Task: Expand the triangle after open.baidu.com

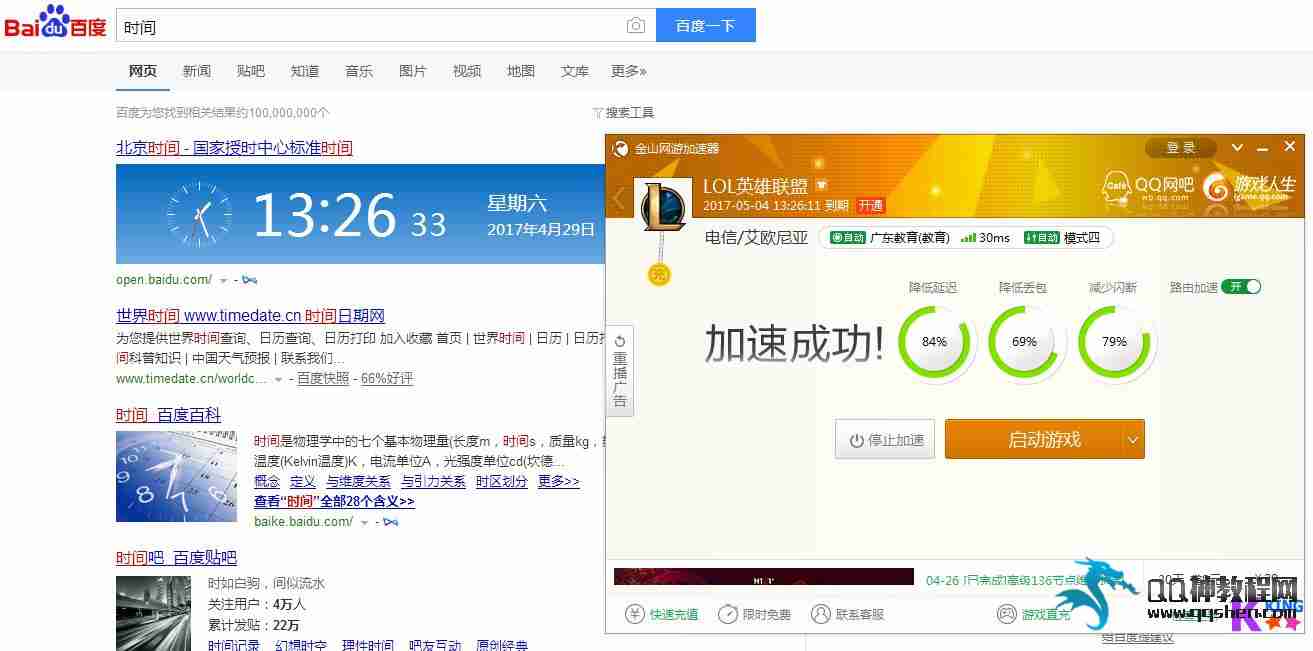Action: 223,280
